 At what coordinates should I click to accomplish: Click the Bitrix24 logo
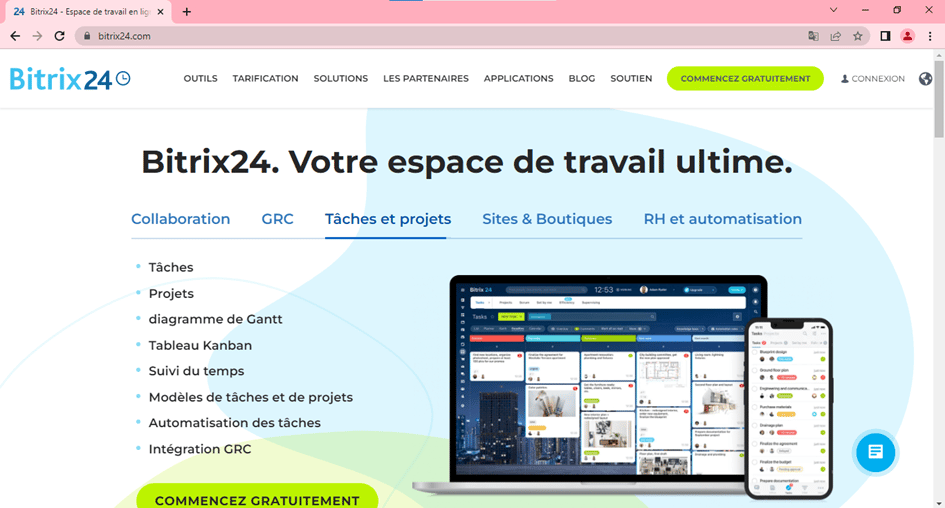coord(70,79)
